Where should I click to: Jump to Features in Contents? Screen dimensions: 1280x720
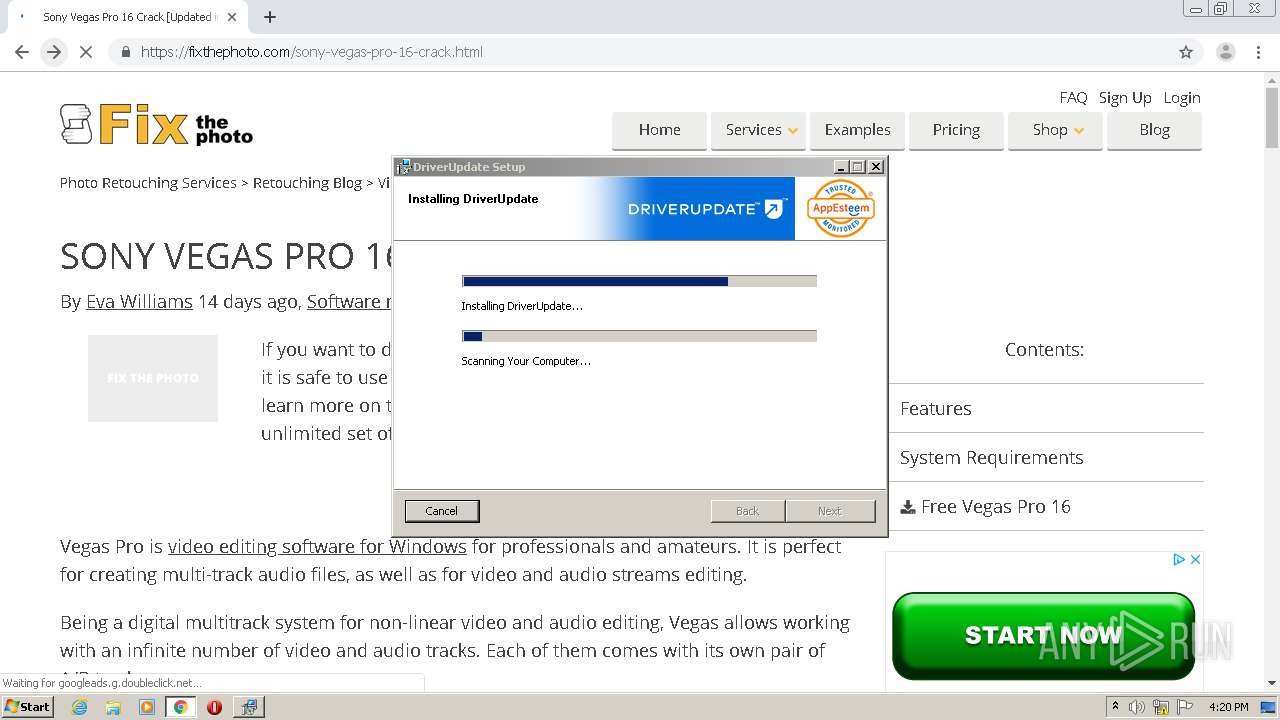935,408
